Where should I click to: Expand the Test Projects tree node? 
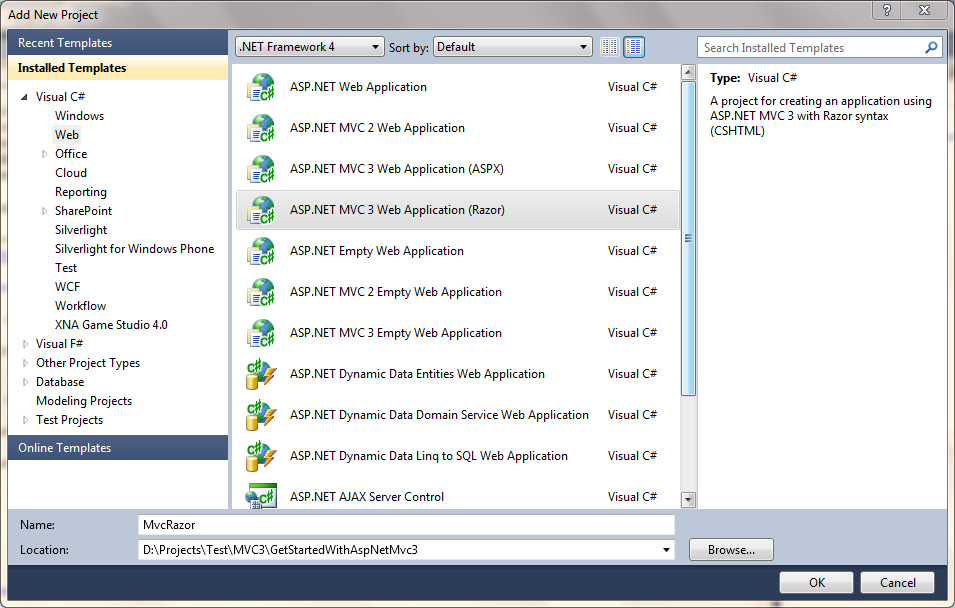point(25,420)
